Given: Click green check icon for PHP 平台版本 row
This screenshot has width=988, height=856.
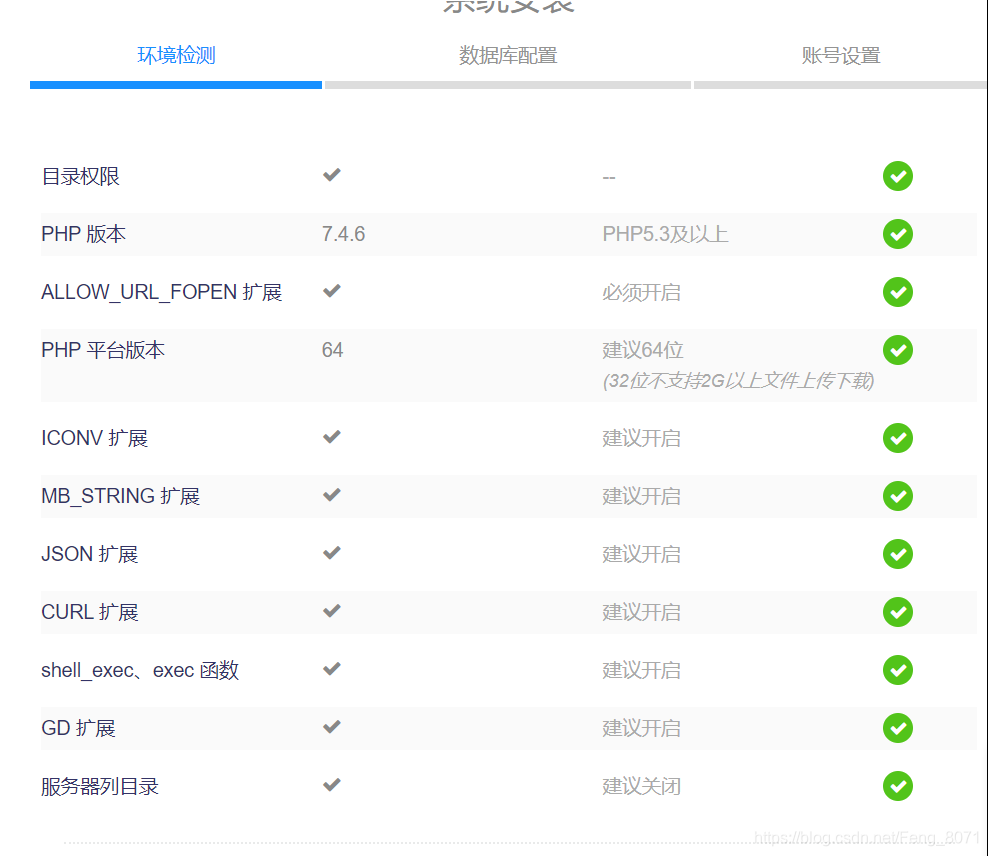Looking at the screenshot, I should [x=898, y=350].
